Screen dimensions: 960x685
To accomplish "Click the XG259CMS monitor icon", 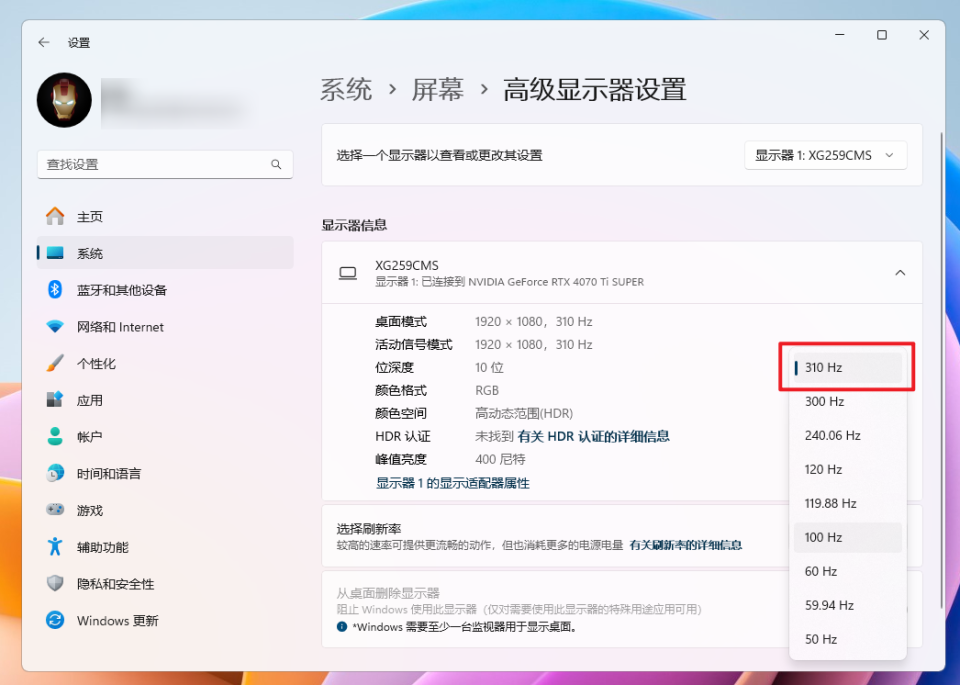I will 348,273.
